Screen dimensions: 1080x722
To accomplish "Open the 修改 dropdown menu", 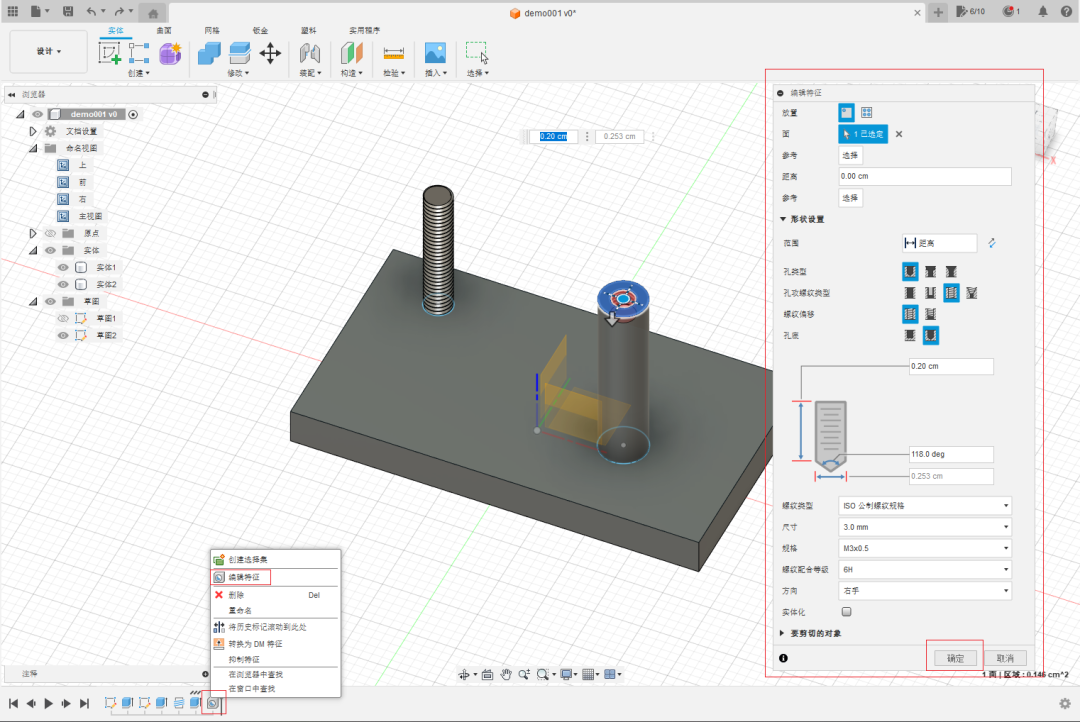I will pos(238,73).
